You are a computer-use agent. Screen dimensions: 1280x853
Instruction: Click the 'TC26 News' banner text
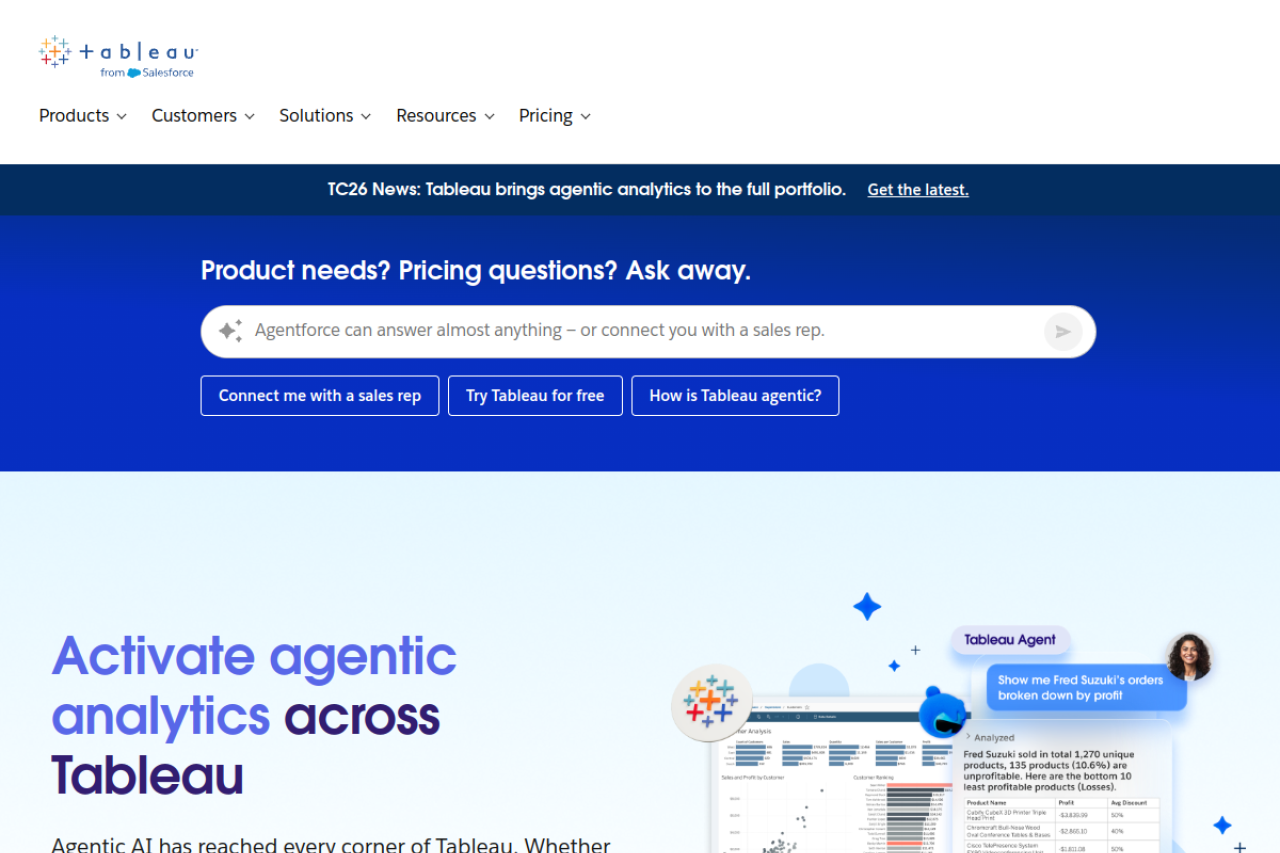click(586, 189)
